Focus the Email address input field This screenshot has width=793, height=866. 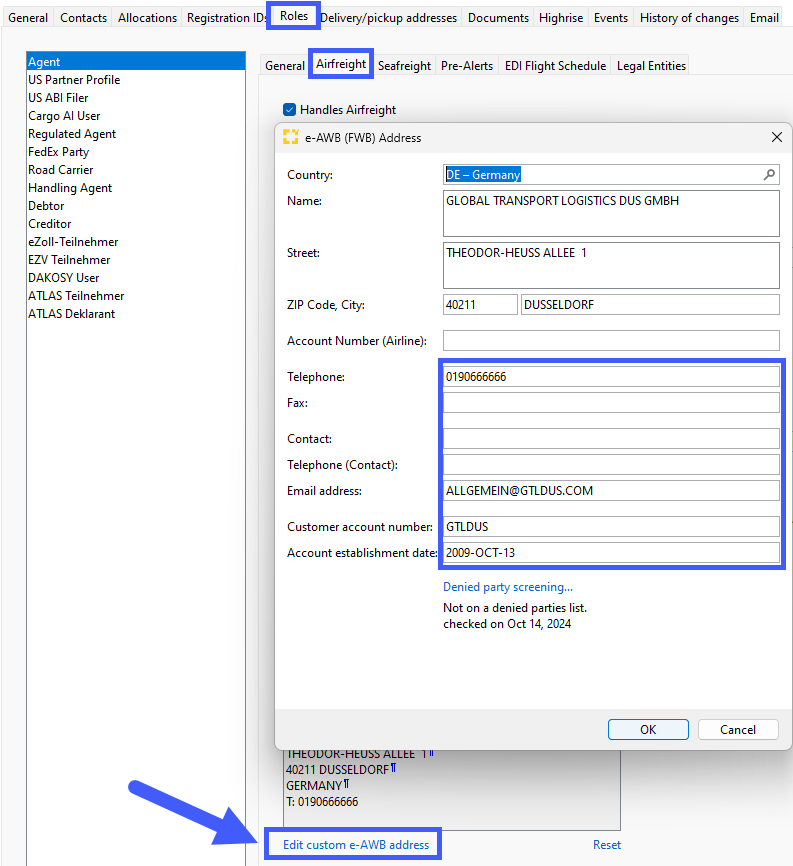(x=610, y=491)
